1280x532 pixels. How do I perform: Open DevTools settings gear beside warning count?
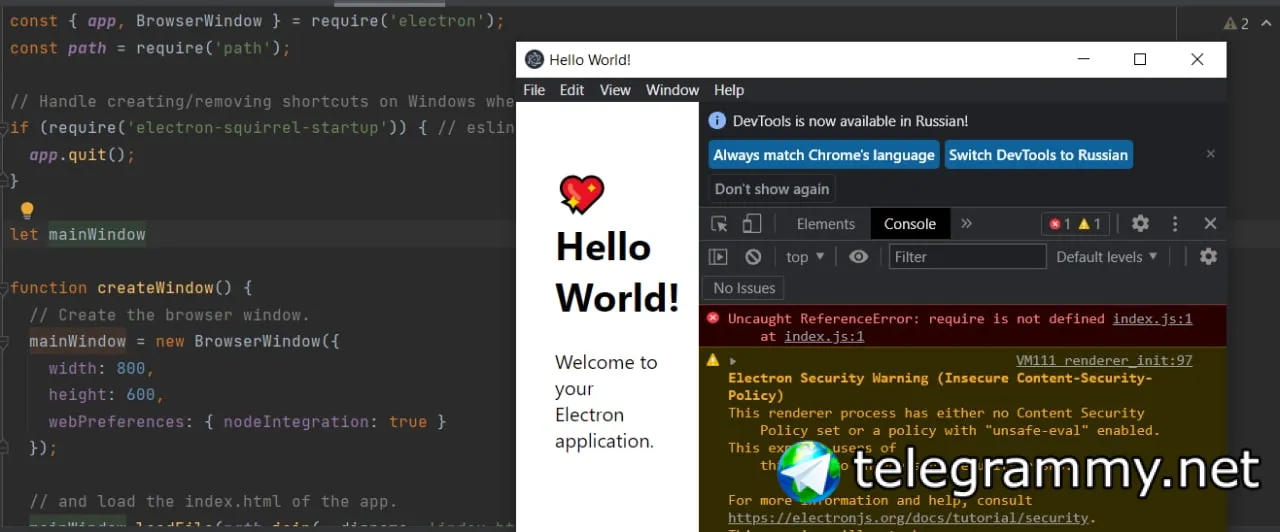[1140, 224]
